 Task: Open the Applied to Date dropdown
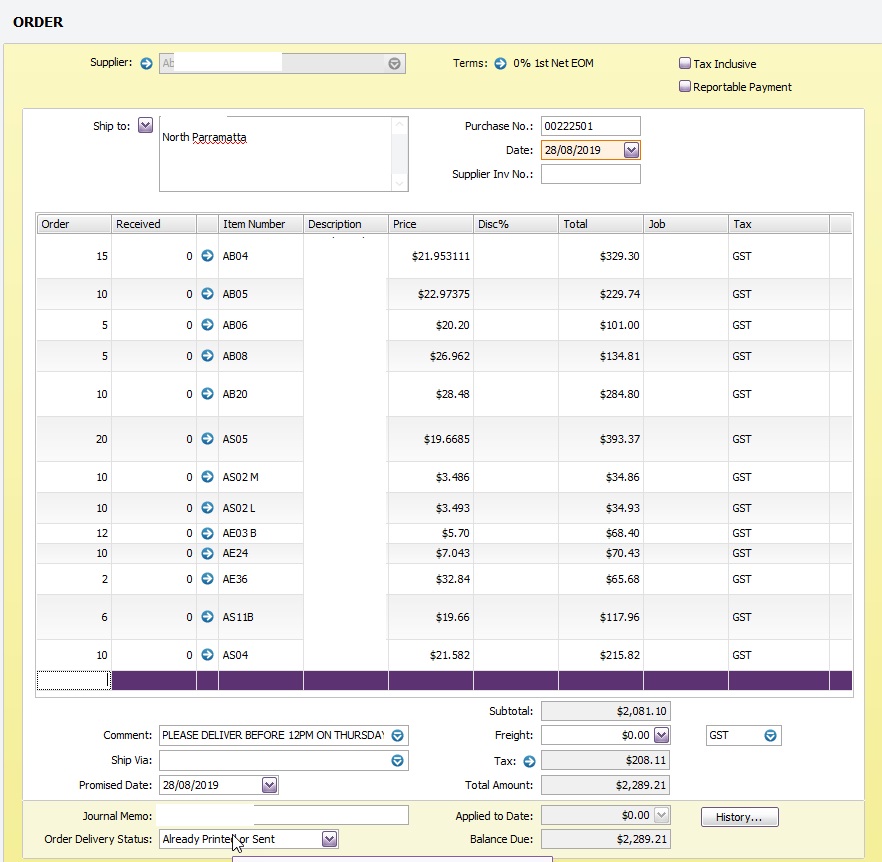(662, 815)
